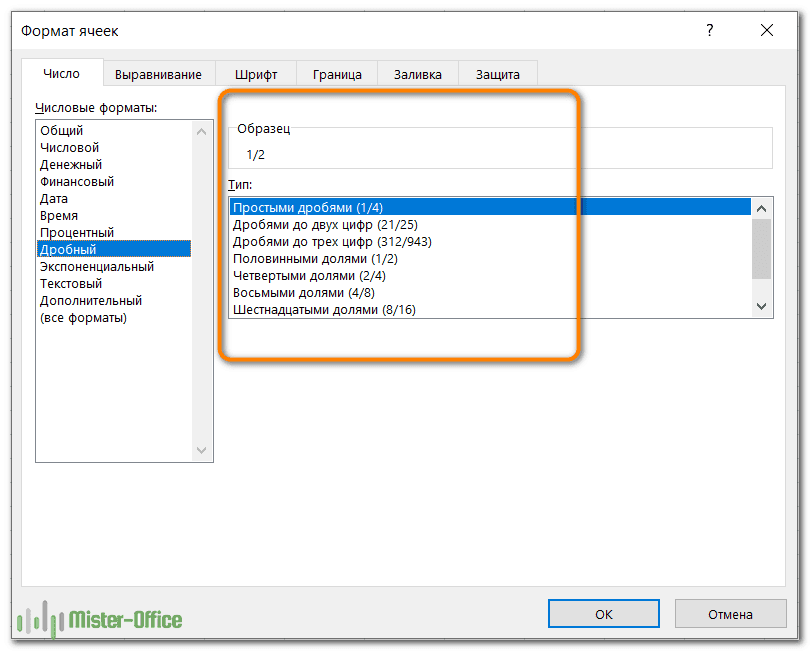The height and width of the screenshot is (651, 810).
Task: Go to the Граница tab
Action: [337, 74]
